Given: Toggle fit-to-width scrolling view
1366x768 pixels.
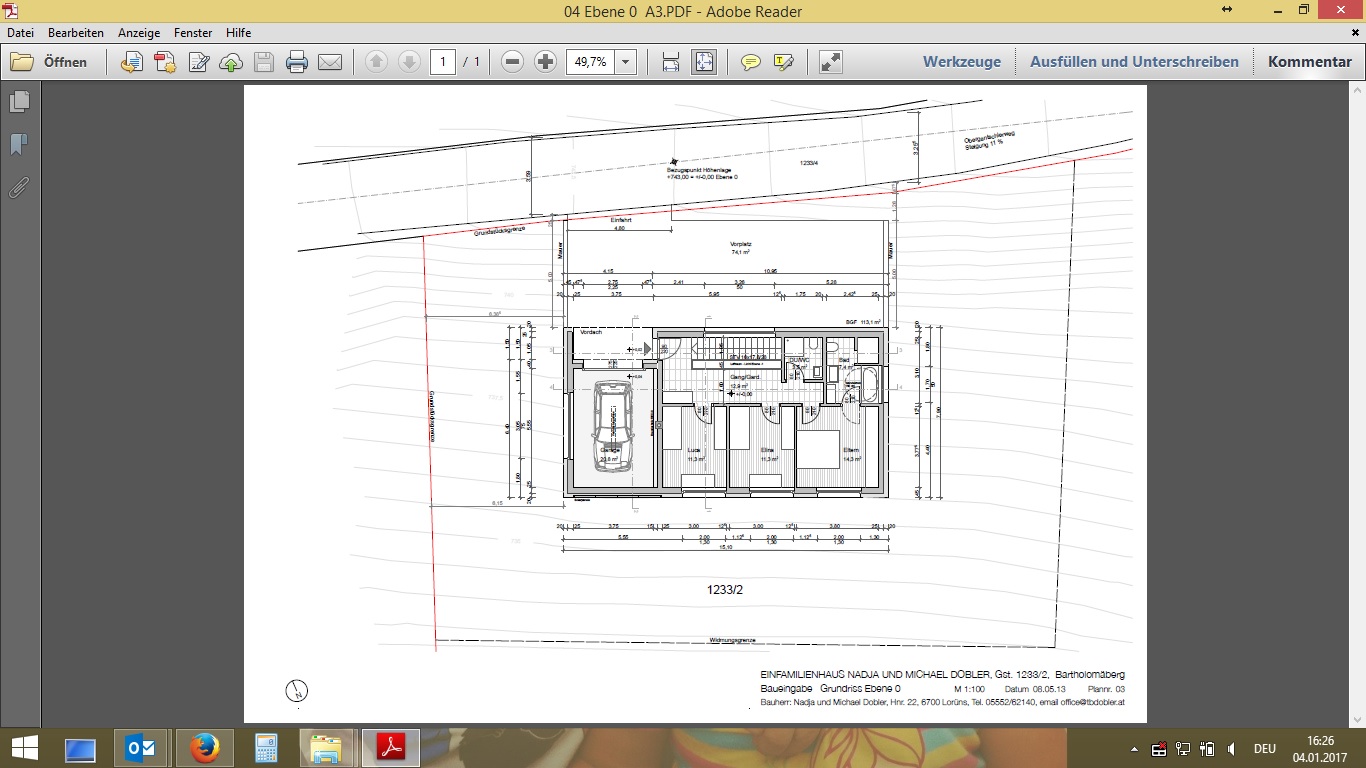Looking at the screenshot, I should click(671, 62).
